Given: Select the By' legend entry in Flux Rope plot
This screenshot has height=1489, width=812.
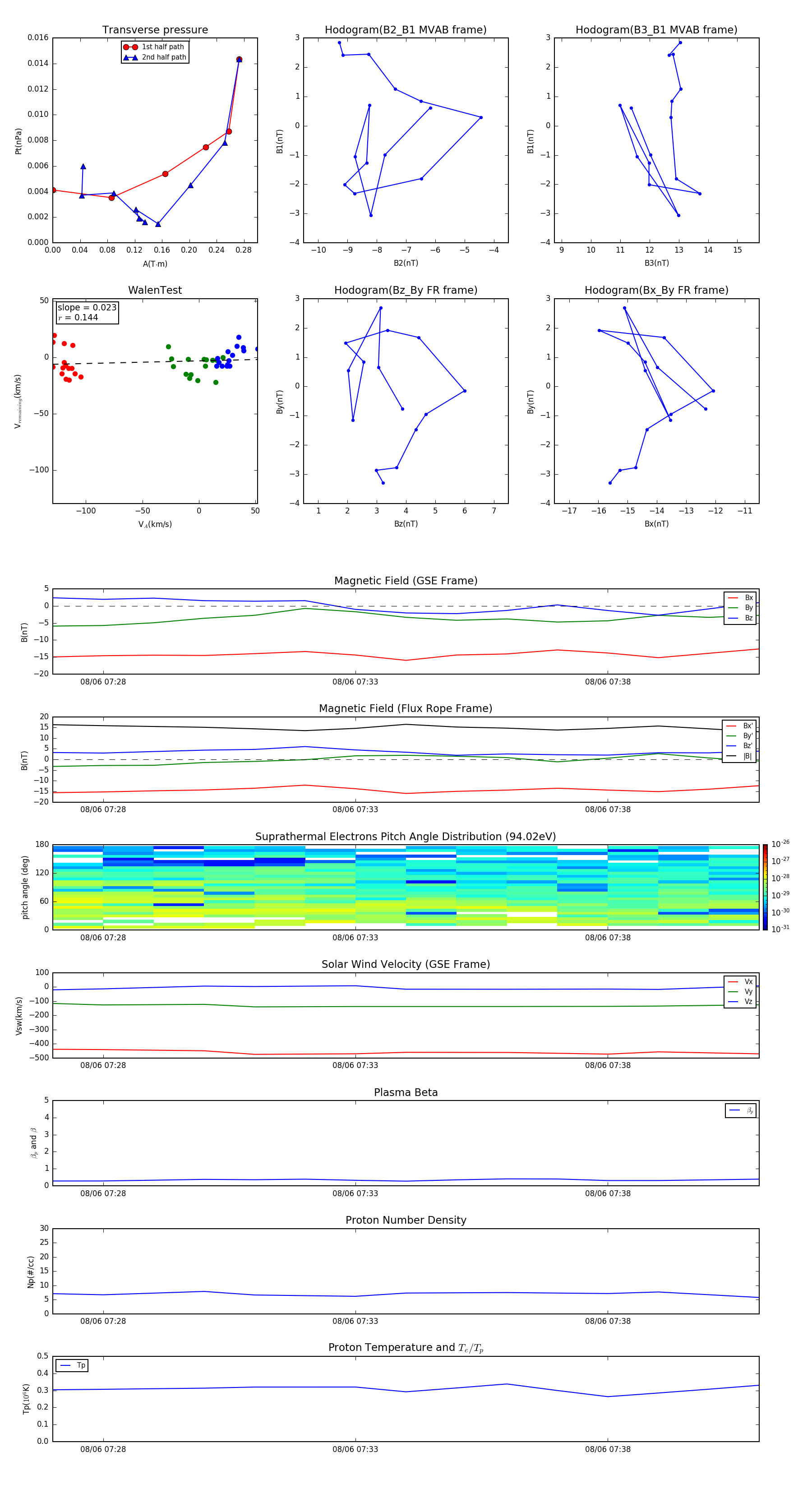Looking at the screenshot, I should pyautogui.click(x=740, y=736).
